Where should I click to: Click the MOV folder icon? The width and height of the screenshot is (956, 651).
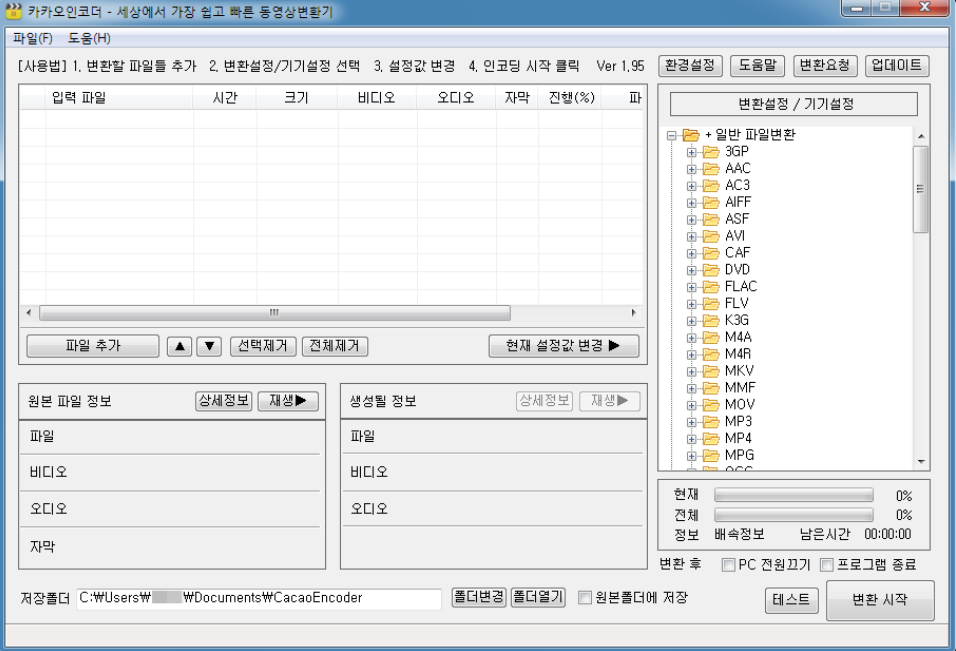click(711, 405)
